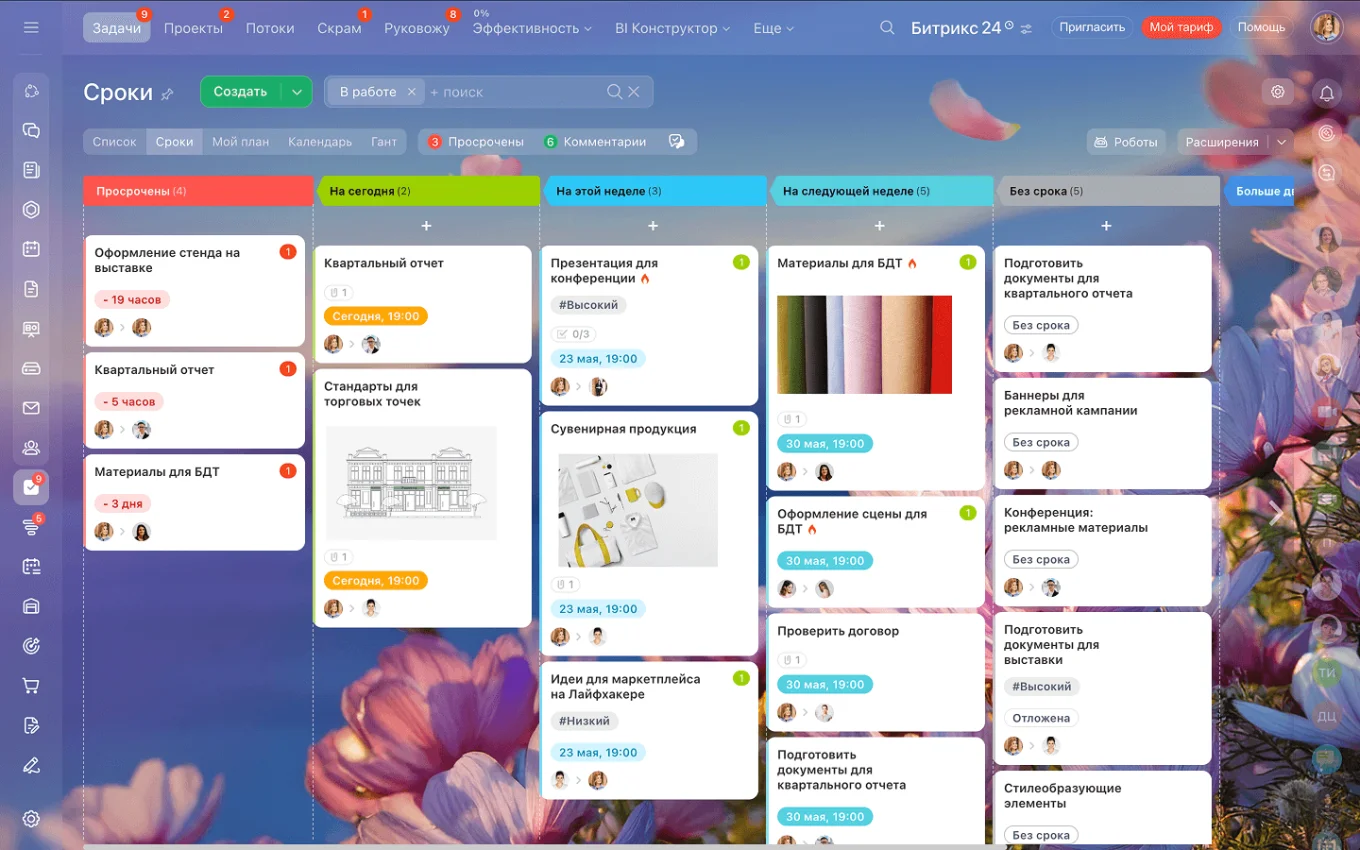1360x850 pixels.
Task: Expand the Создать button dropdown arrow
Action: click(x=297, y=92)
